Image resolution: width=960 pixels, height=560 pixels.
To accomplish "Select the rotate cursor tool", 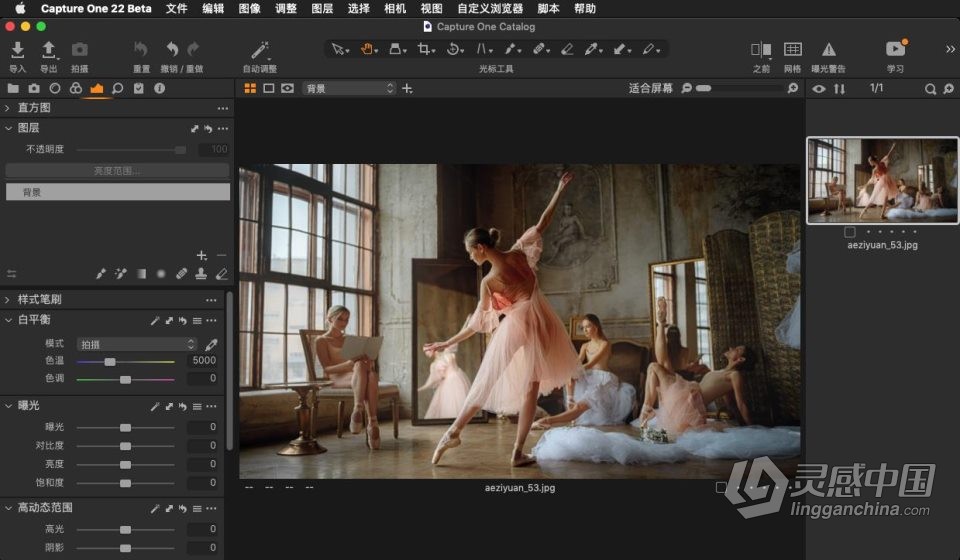I will pyautogui.click(x=454, y=49).
